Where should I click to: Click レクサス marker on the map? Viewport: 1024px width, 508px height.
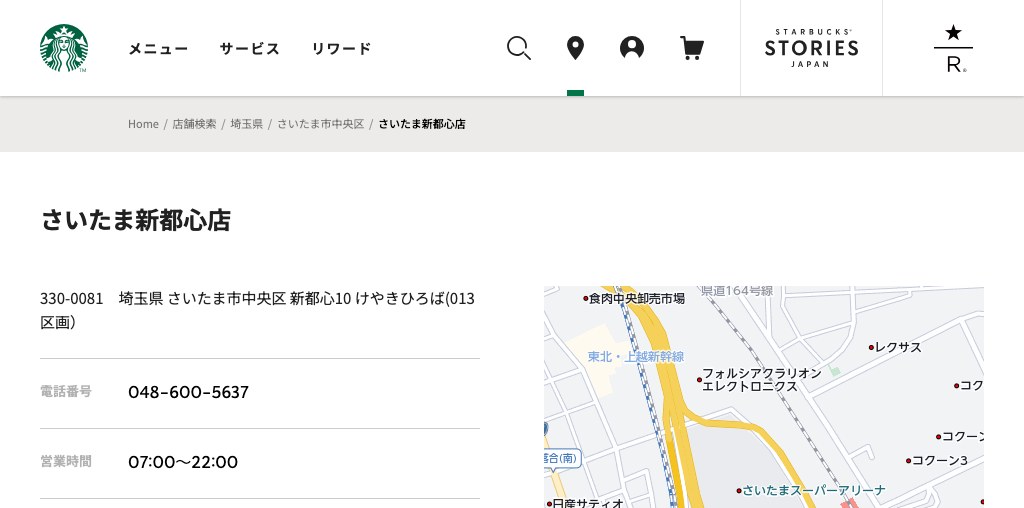(895, 347)
